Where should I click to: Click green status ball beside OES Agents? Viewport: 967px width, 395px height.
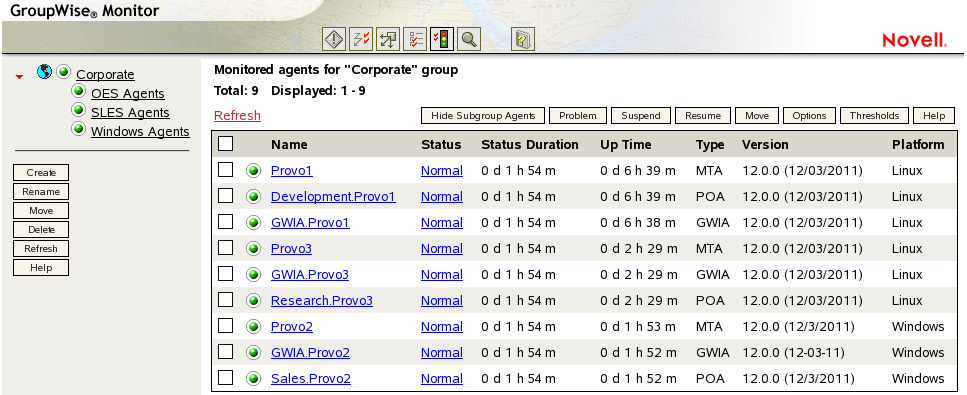point(78,91)
